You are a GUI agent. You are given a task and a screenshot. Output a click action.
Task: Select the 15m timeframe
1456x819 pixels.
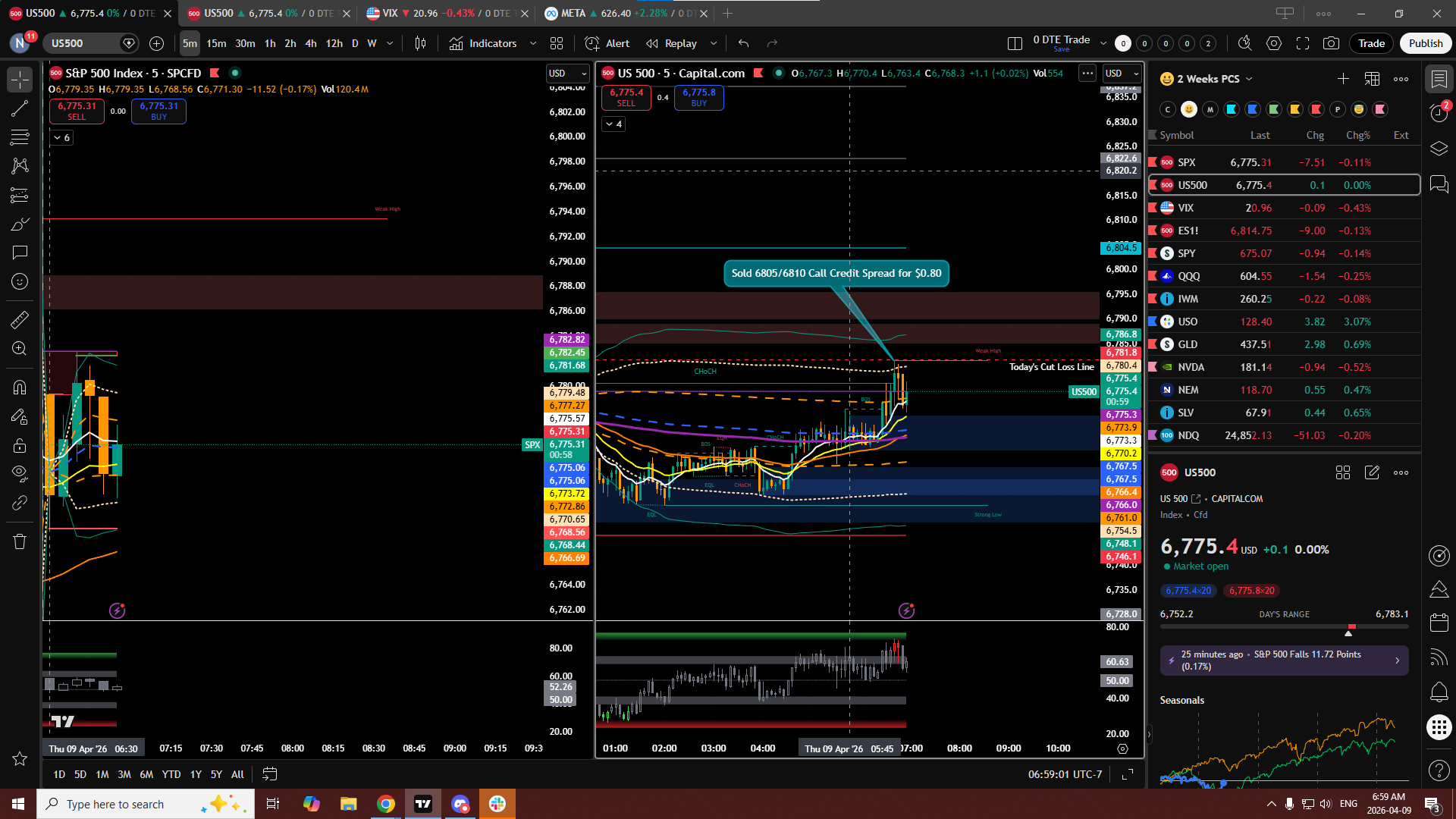coord(216,43)
